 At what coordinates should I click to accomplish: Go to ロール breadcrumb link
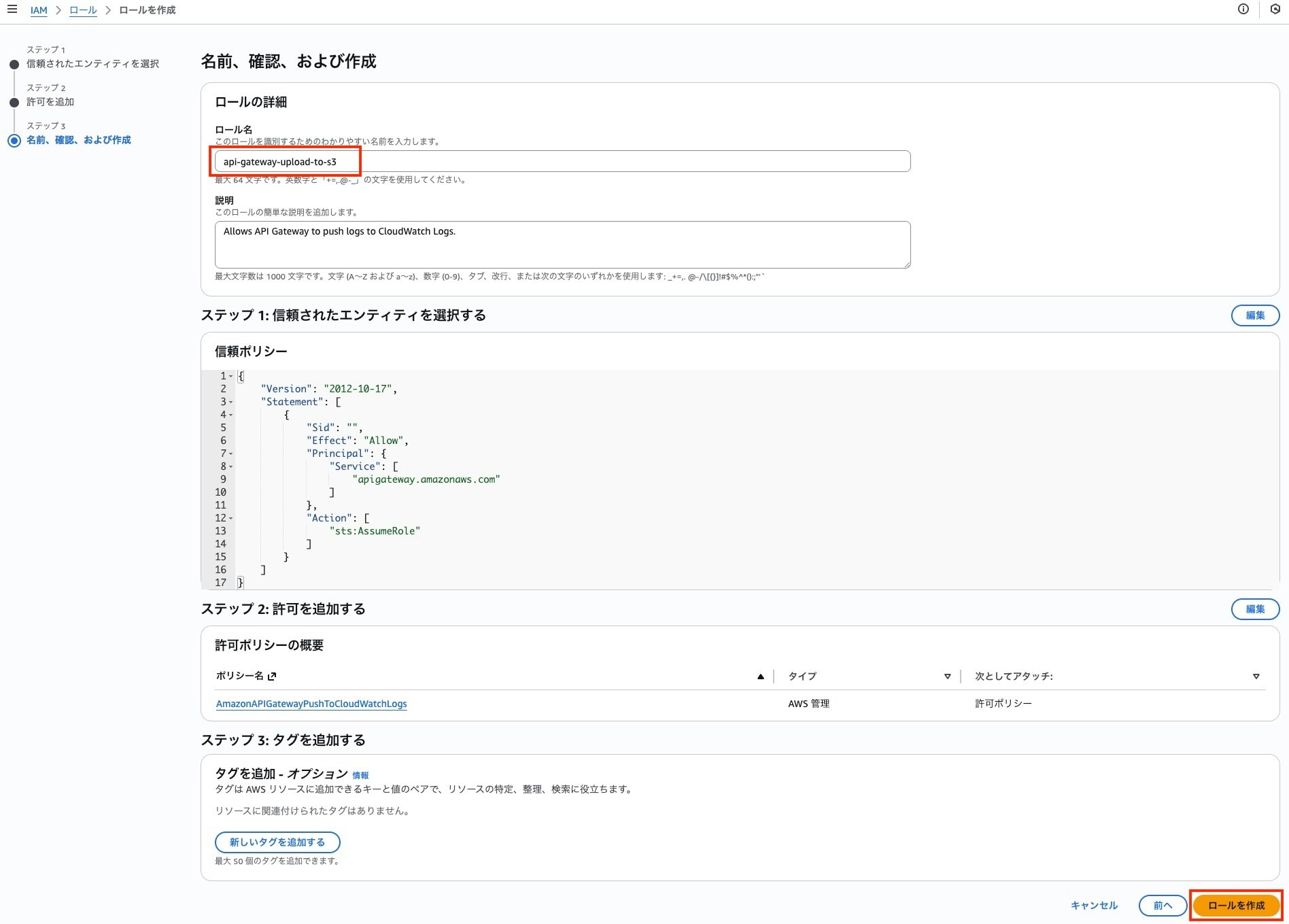(x=83, y=10)
